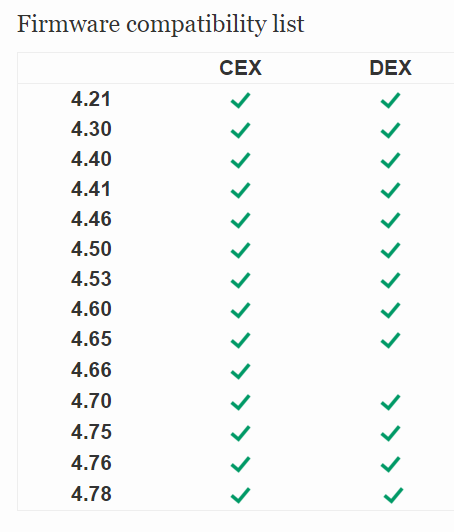Select the DEX checkmark in row 4.70

[390, 402]
